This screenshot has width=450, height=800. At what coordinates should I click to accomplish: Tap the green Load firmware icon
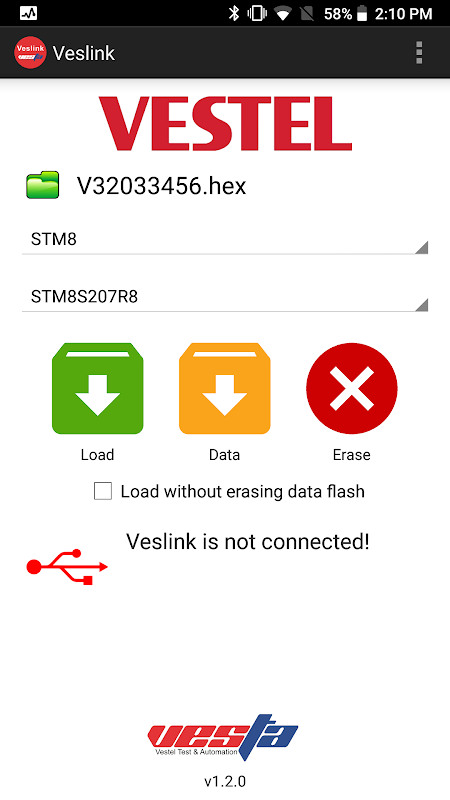97,388
